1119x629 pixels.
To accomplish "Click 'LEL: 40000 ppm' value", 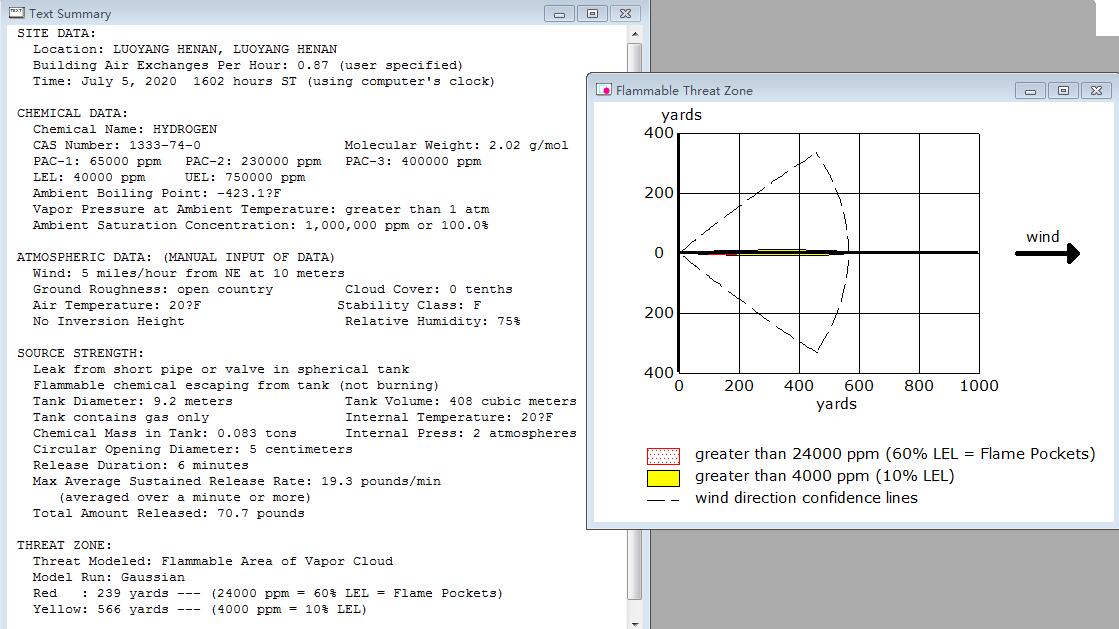I will [89, 177].
